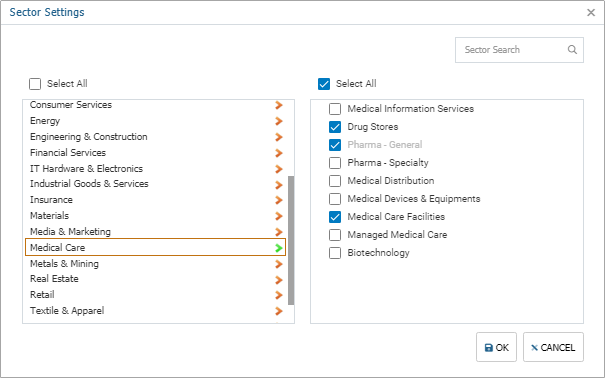The image size is (605, 378).
Task: Select the Real Estate sector
Action: (x=155, y=279)
